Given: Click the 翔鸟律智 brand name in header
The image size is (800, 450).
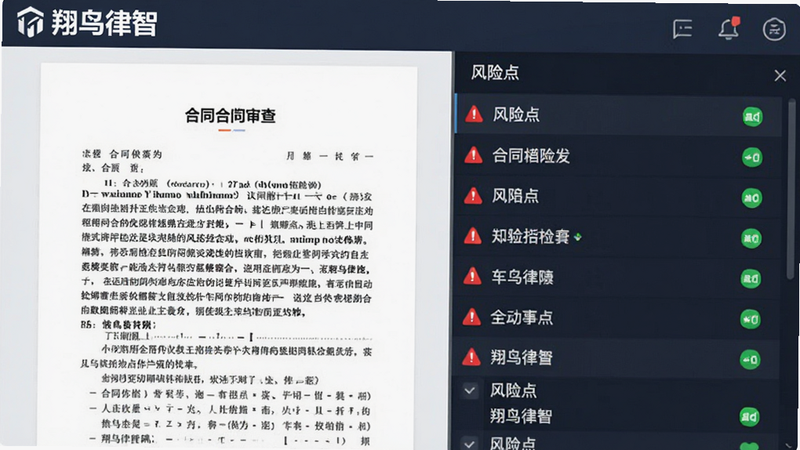Looking at the screenshot, I should click(105, 23).
